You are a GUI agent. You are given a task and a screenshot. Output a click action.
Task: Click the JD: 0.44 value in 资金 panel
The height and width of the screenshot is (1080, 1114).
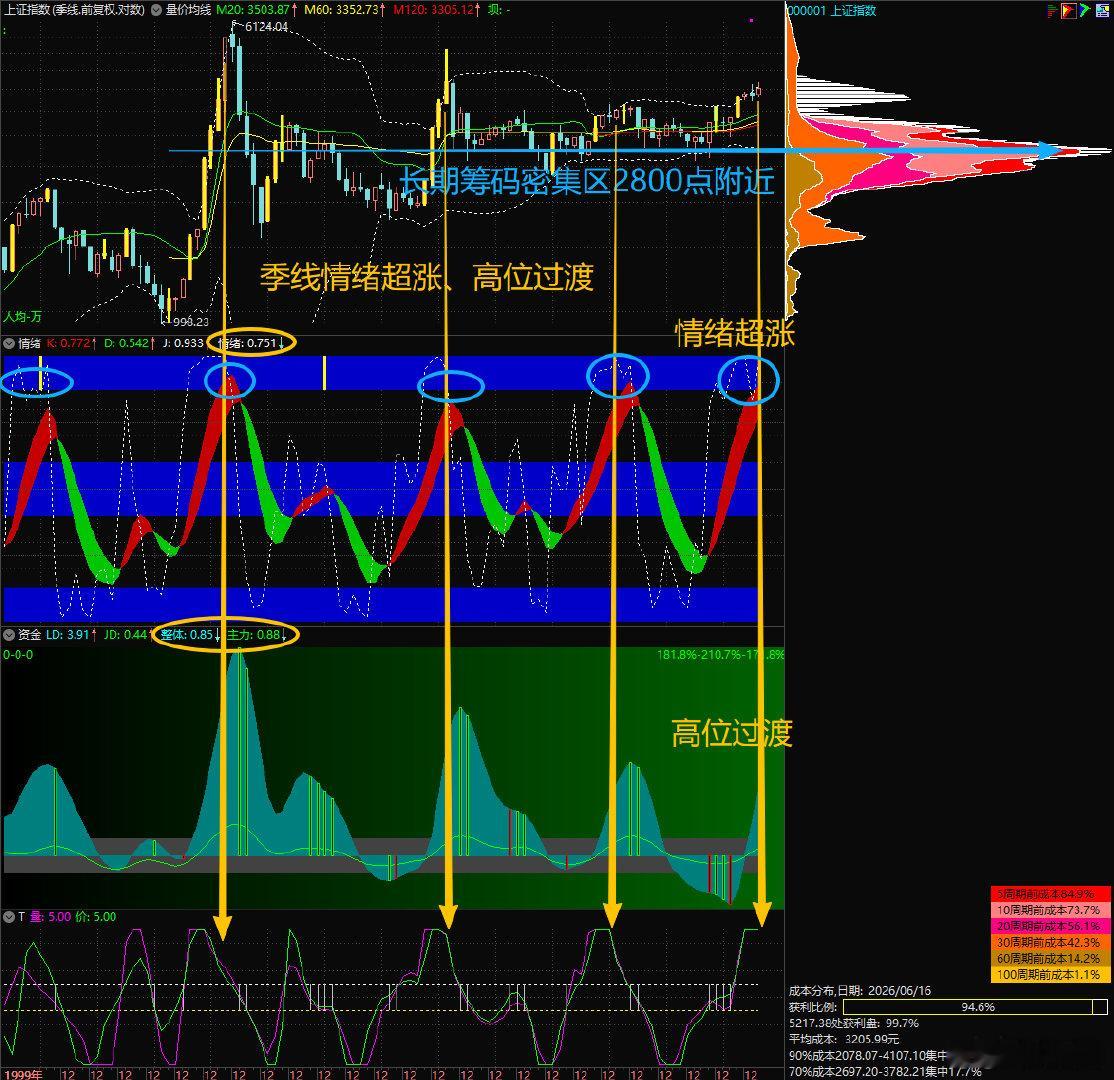(126, 634)
